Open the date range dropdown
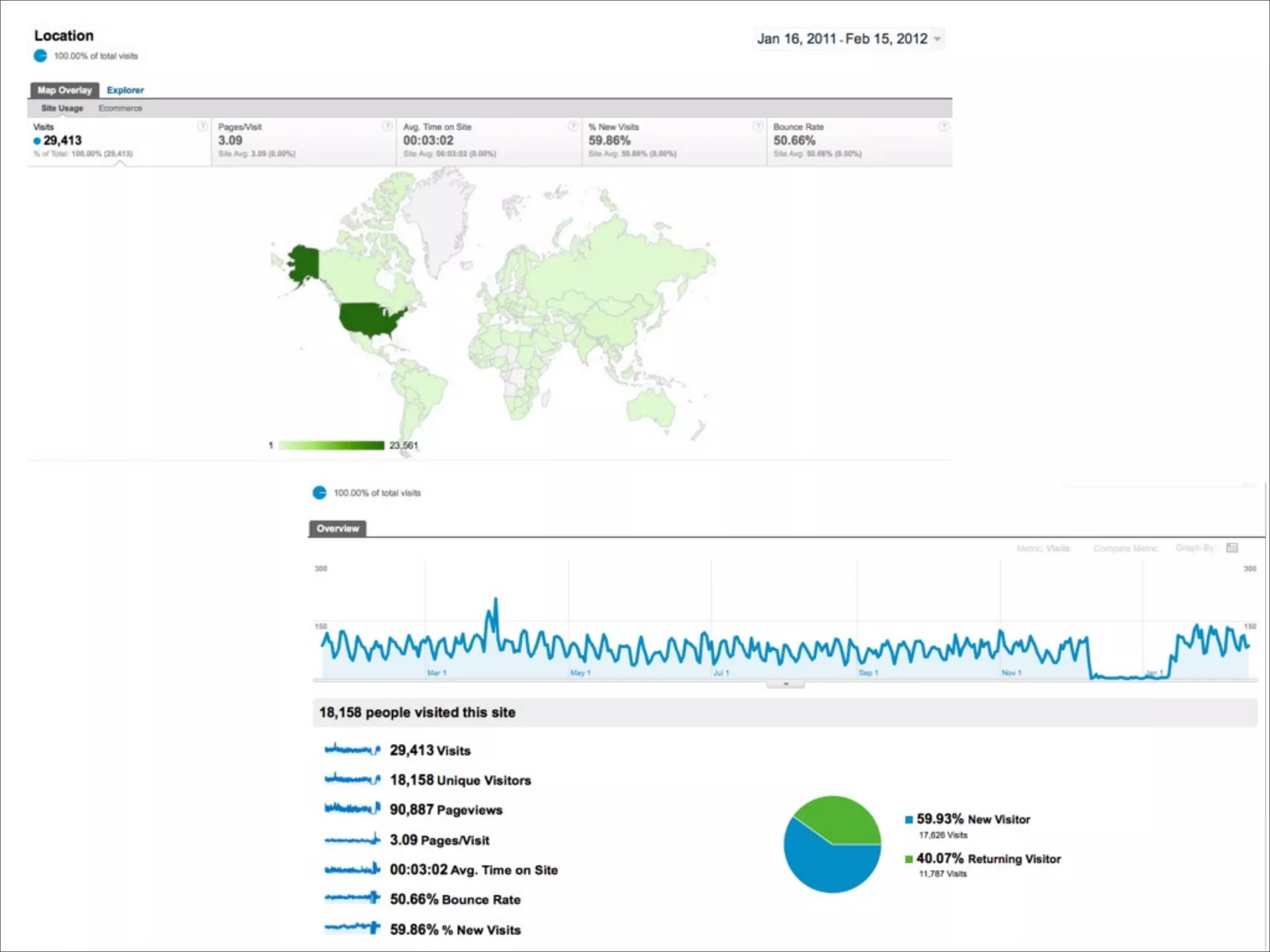The image size is (1270, 952). coord(937,39)
